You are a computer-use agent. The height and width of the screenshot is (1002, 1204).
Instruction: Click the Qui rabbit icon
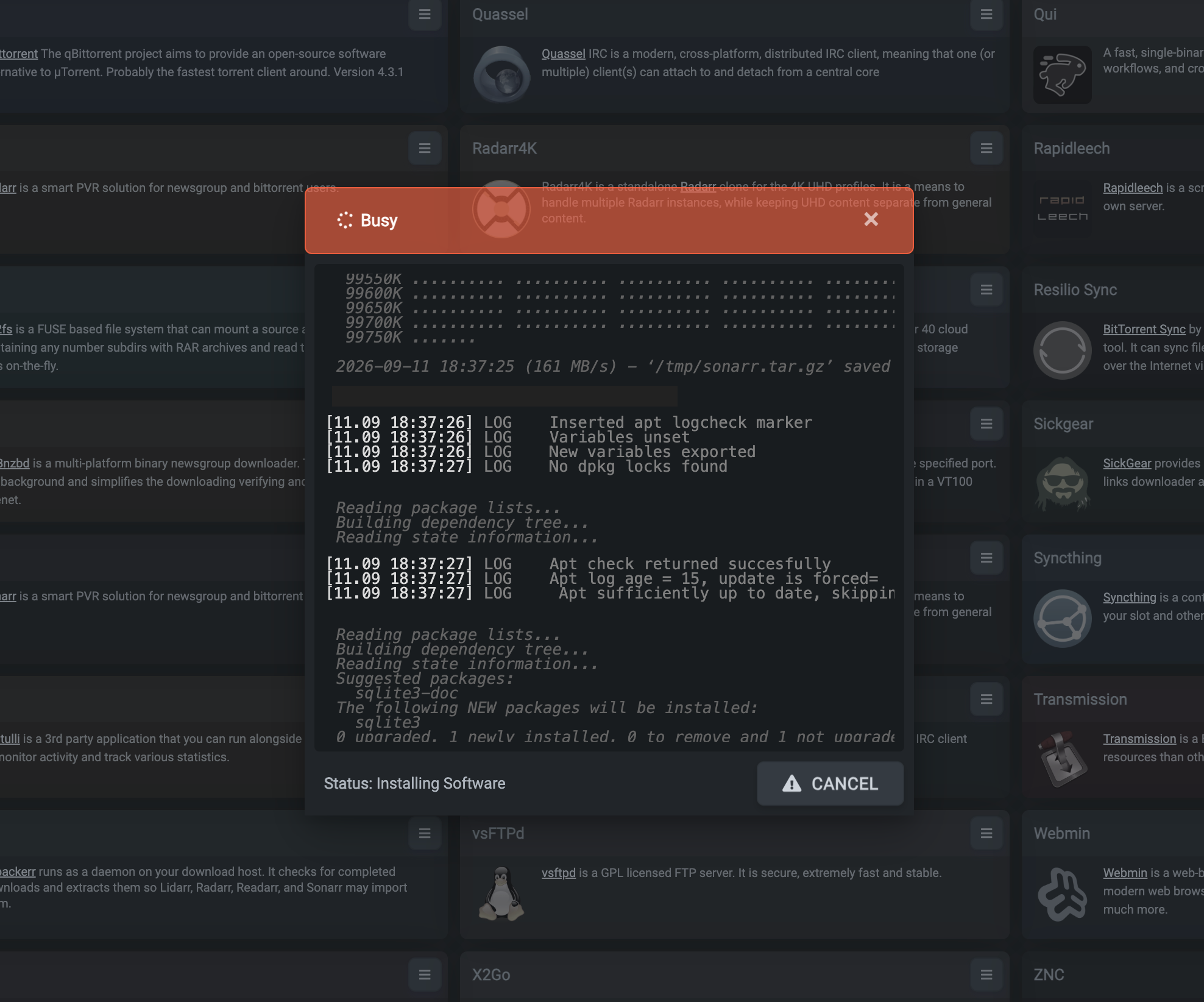point(1062,74)
